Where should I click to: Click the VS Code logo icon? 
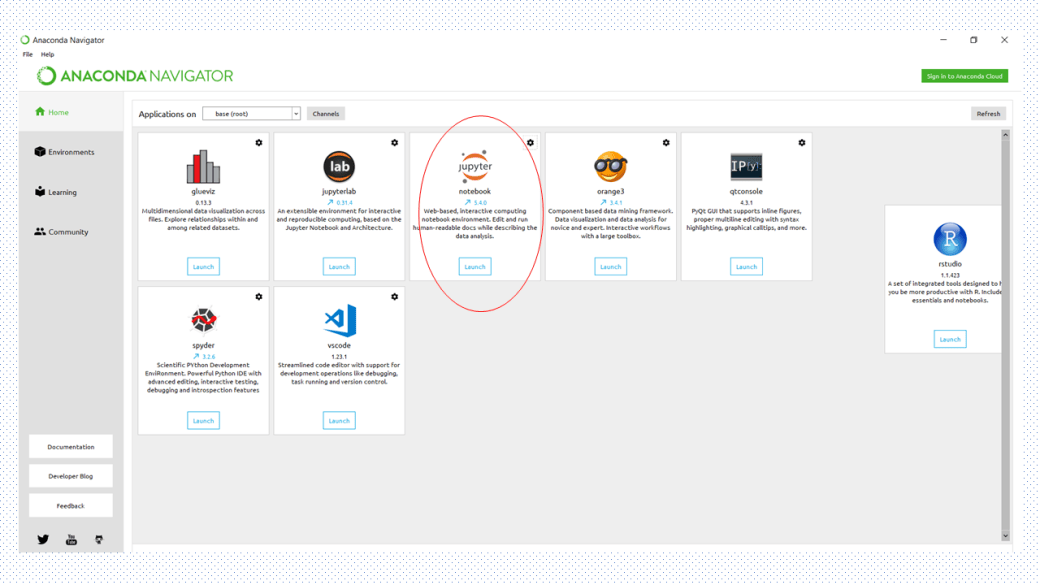click(340, 320)
